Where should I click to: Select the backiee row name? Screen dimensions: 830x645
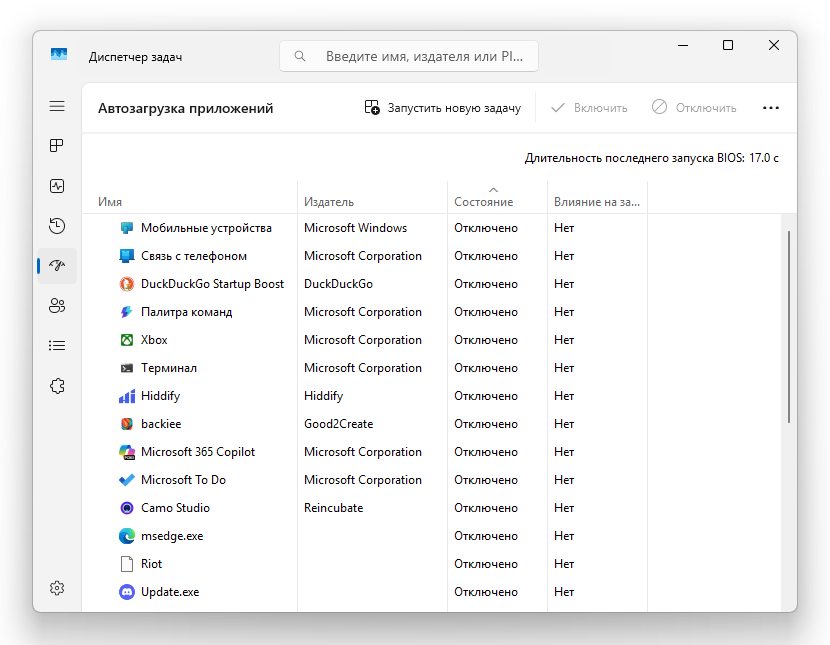pyautogui.click(x=161, y=424)
